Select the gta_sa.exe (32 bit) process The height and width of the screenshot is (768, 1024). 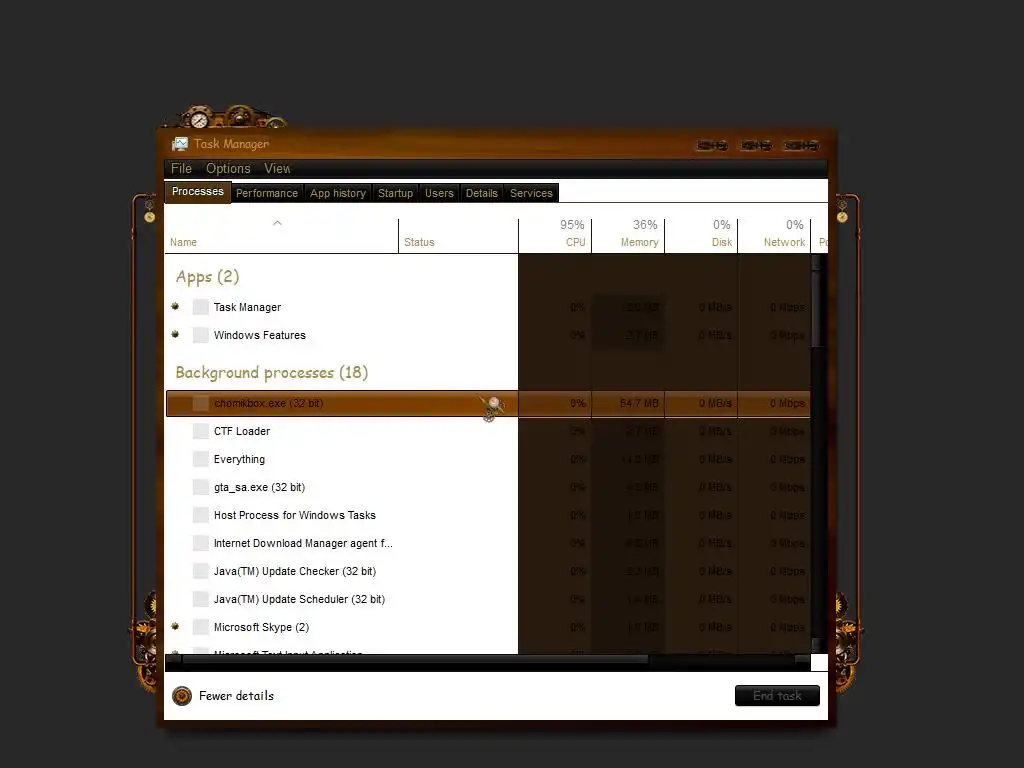click(x=488, y=487)
